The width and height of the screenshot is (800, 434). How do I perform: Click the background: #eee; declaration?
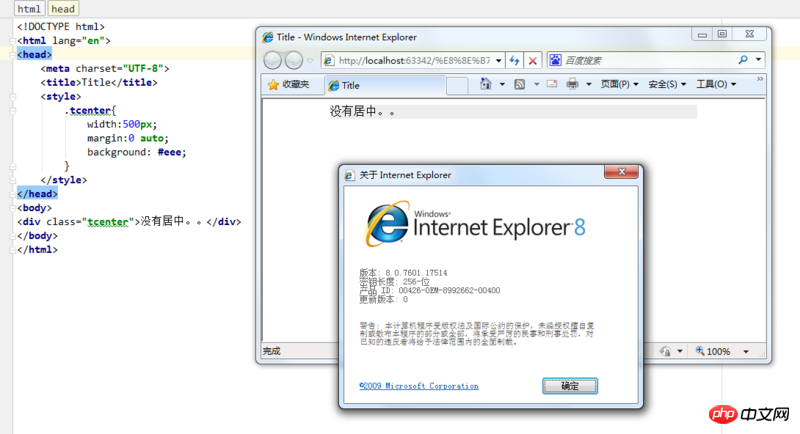pos(137,152)
